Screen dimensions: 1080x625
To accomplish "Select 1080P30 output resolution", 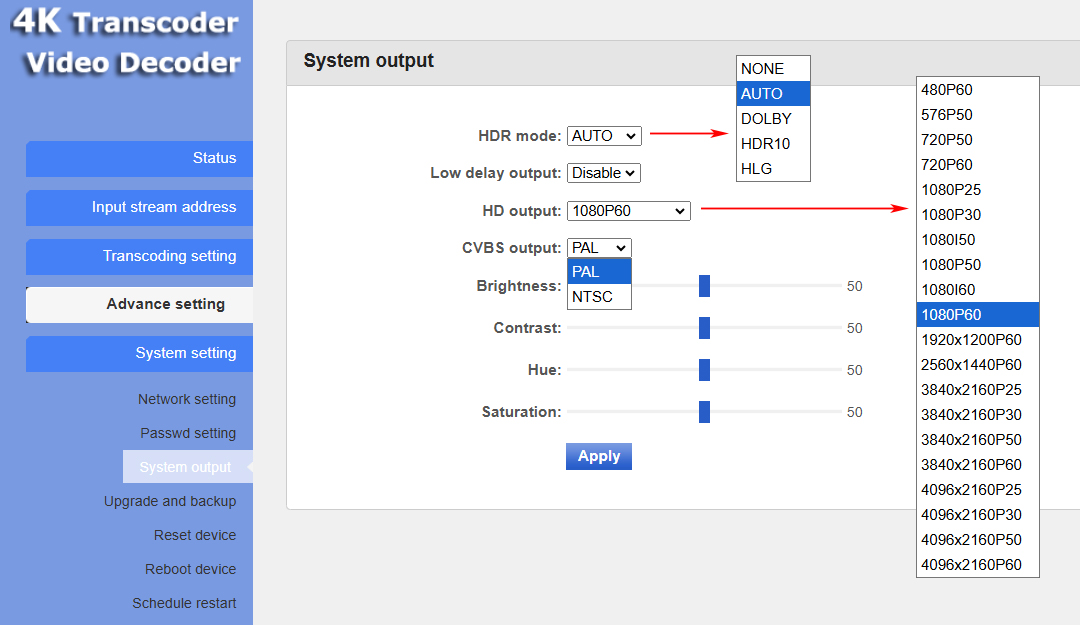I will [x=977, y=215].
